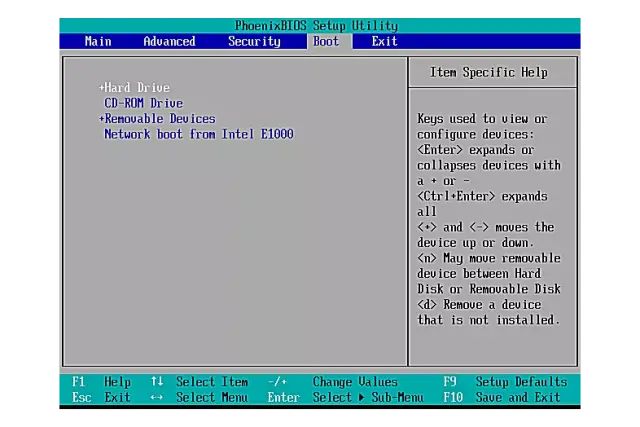
Task: Select the CD-ROM Drive boot entry
Action: click(144, 103)
